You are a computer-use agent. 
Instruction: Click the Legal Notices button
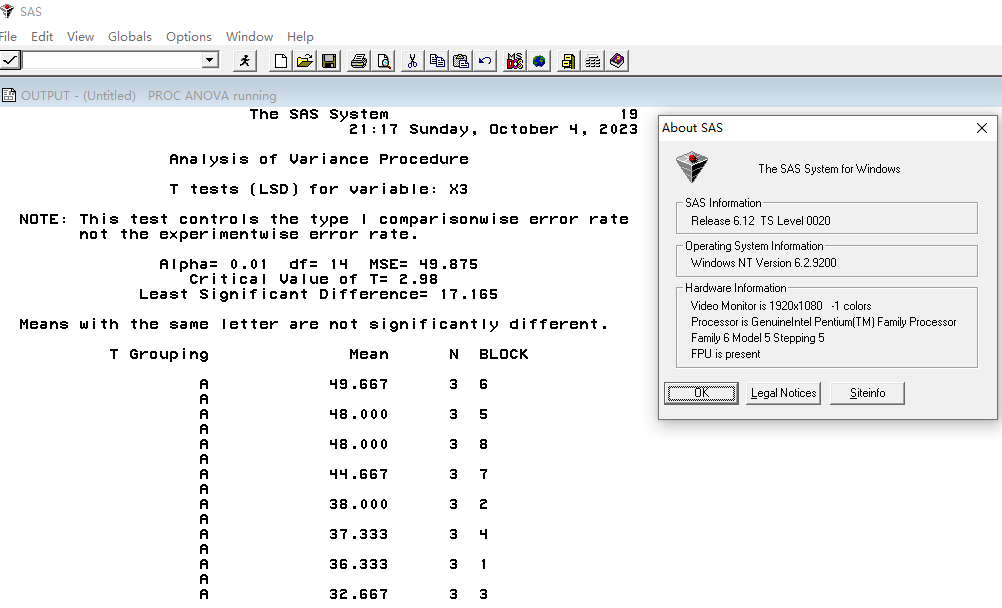[x=784, y=393]
